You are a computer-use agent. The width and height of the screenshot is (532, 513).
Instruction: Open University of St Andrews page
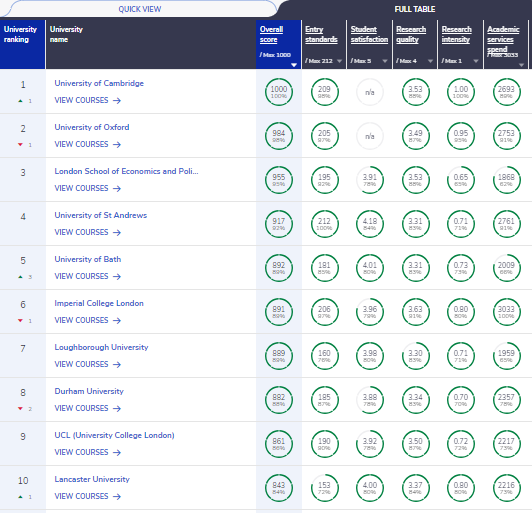(x=101, y=215)
